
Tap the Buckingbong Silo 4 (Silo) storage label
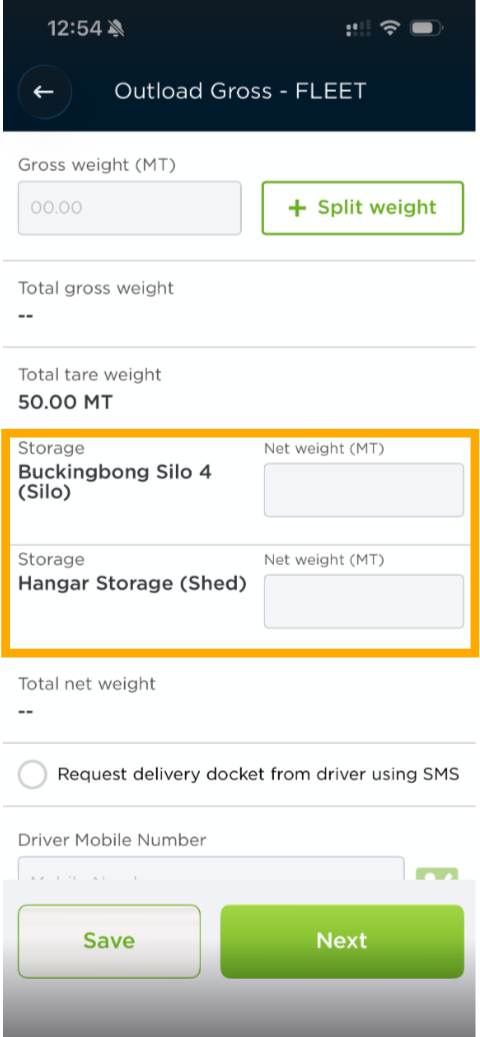pos(115,482)
